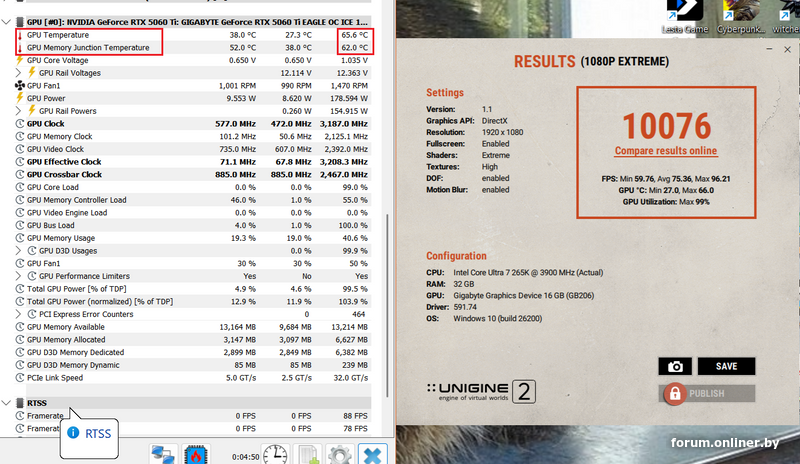Click the GPU Power maximum value 178.594 W
The height and width of the screenshot is (464, 800).
pos(349,98)
